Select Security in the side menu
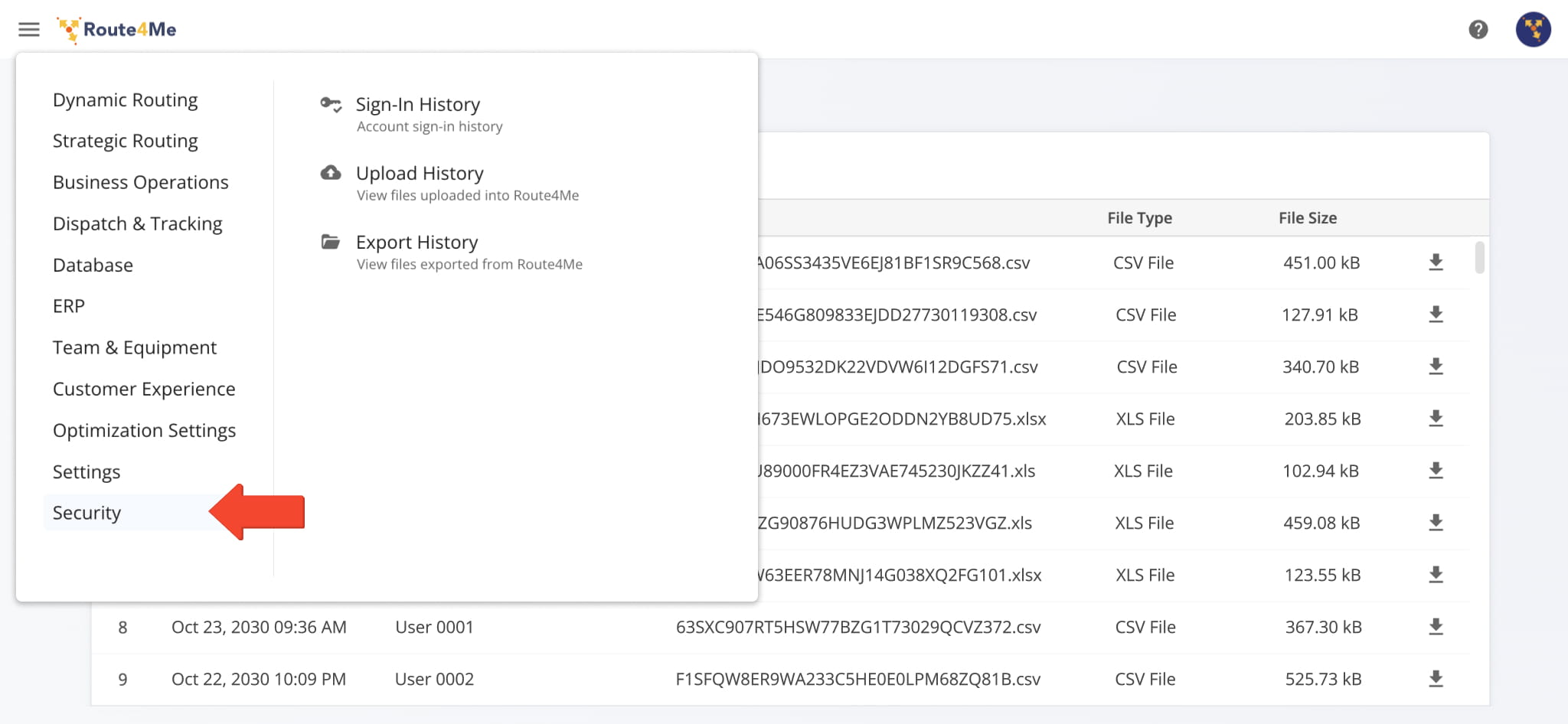The image size is (1568, 724). click(87, 513)
